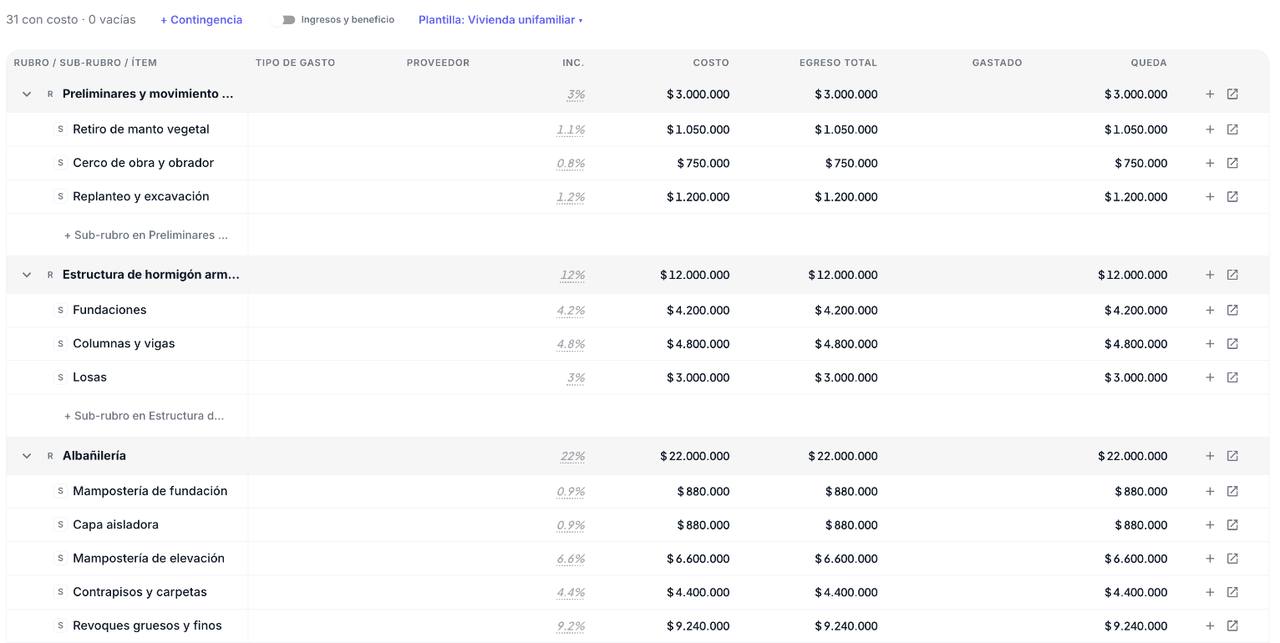1280x643 pixels.
Task: Add sub-rubro in Estructura de hormigón
Action: (144, 416)
